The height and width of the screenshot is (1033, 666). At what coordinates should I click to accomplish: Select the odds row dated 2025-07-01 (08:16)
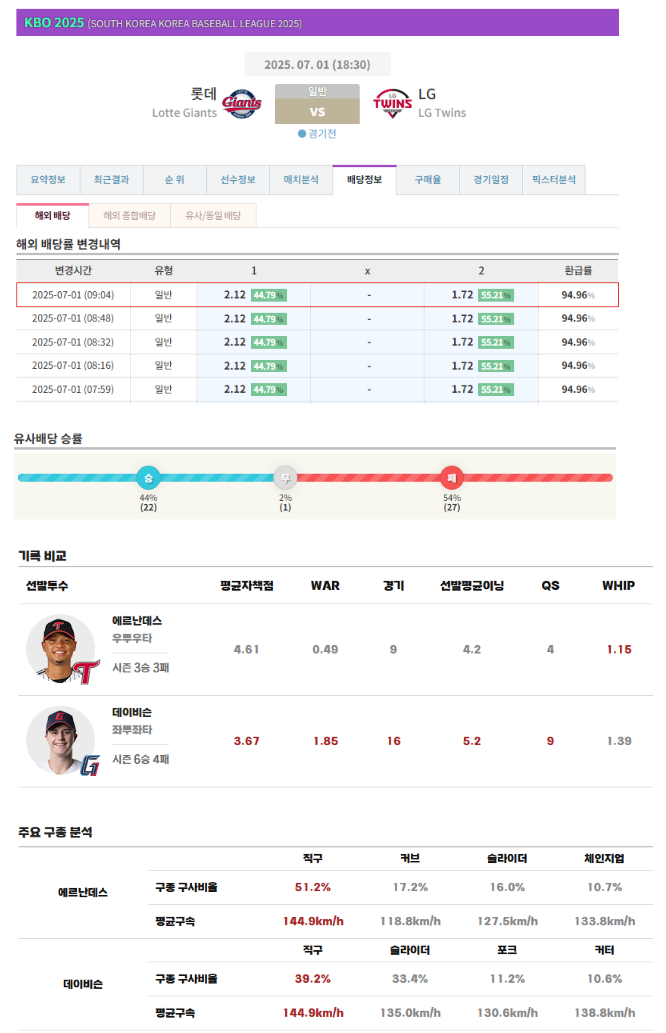click(317, 366)
